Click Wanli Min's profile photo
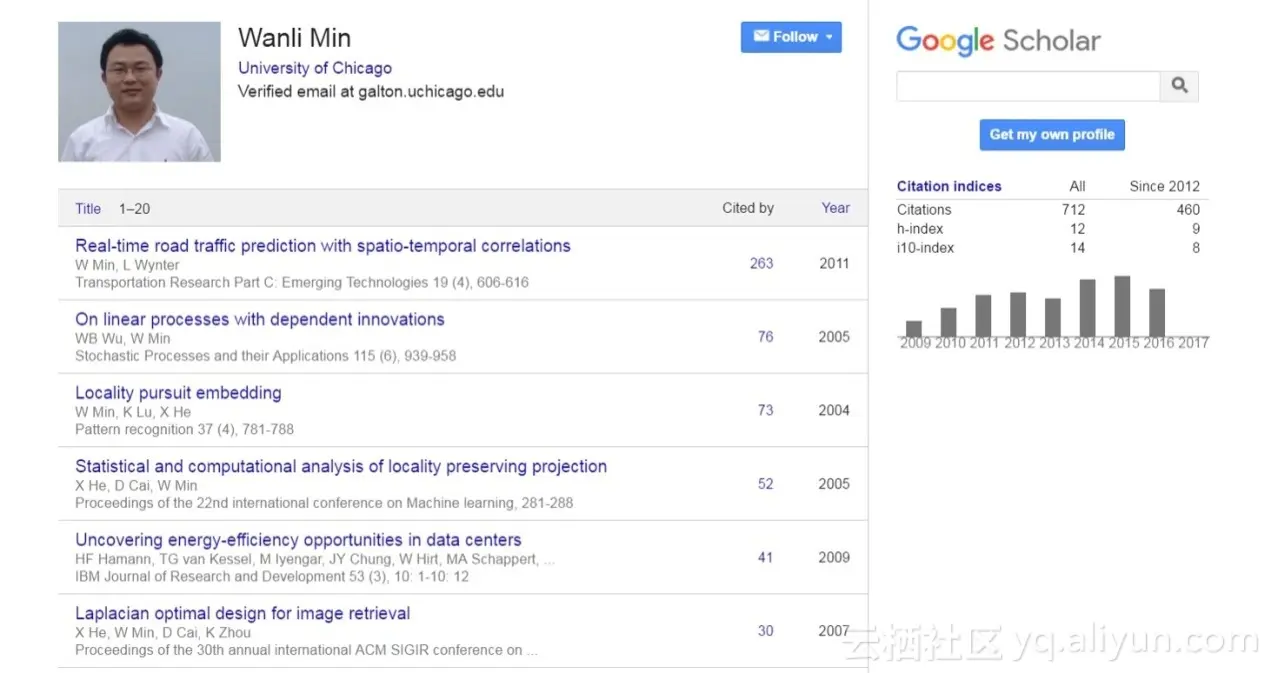 click(139, 92)
